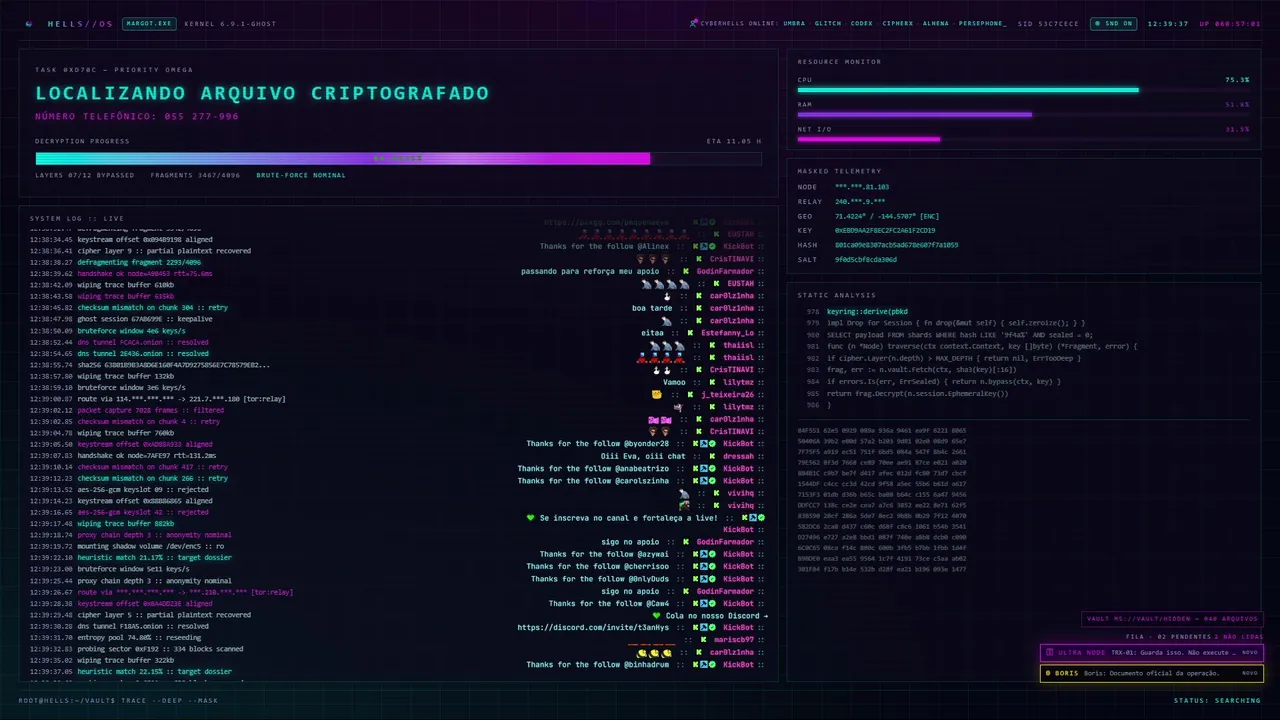The width and height of the screenshot is (1280, 720).
Task: Click the NET I/O usage bar
Action: (x=1023, y=140)
